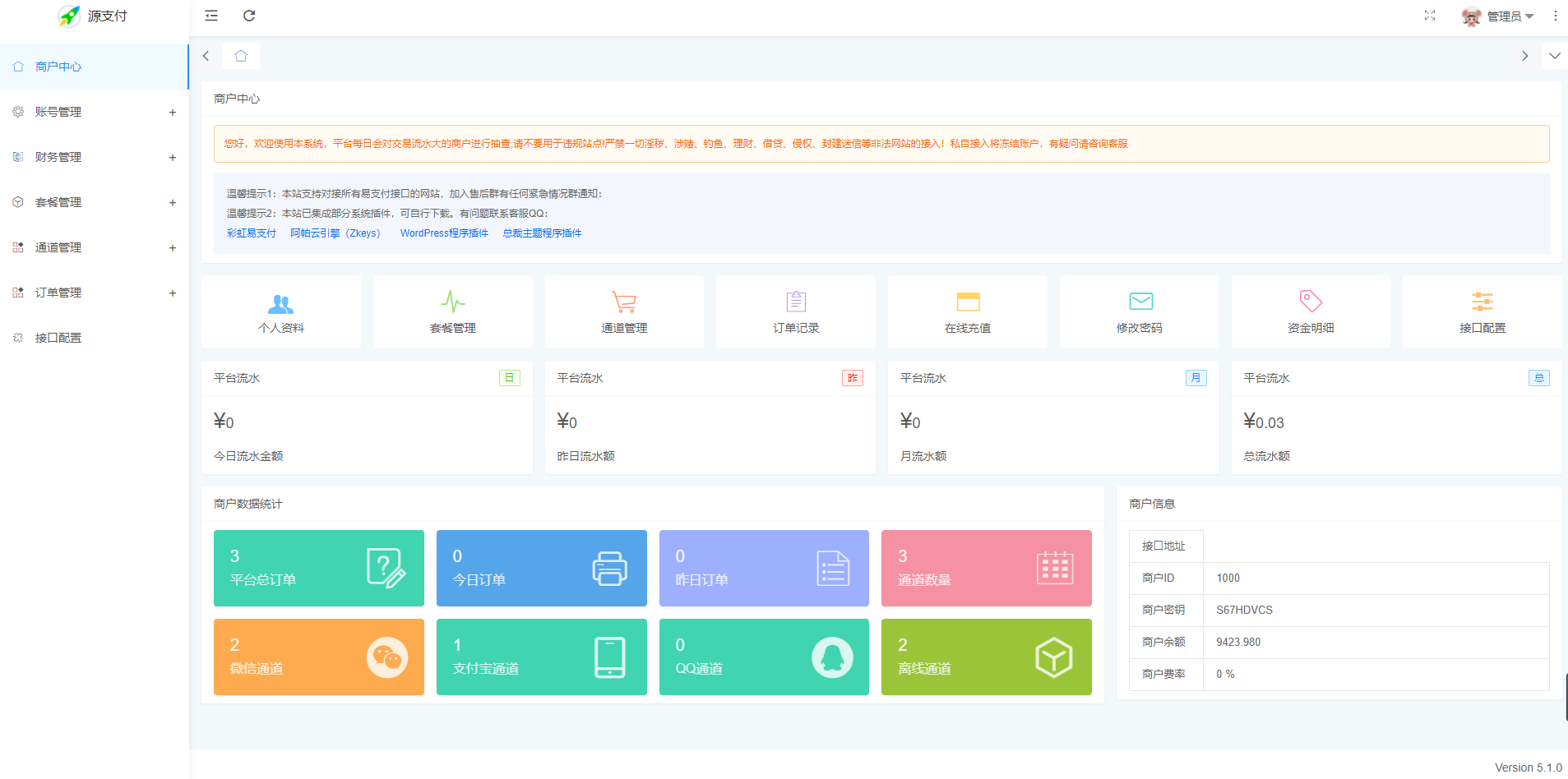Open 订单记录 clipboard shortcut icon
Screen dimensions: 1568x779
(796, 302)
